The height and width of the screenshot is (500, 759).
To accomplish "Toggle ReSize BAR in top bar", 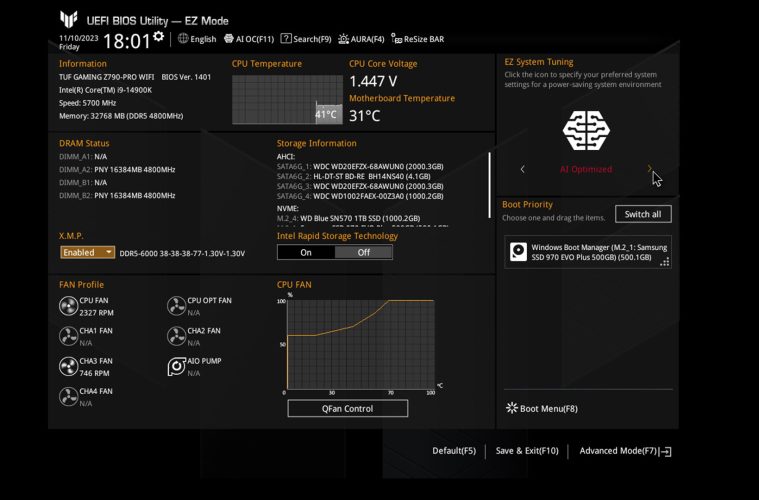I will coord(417,39).
